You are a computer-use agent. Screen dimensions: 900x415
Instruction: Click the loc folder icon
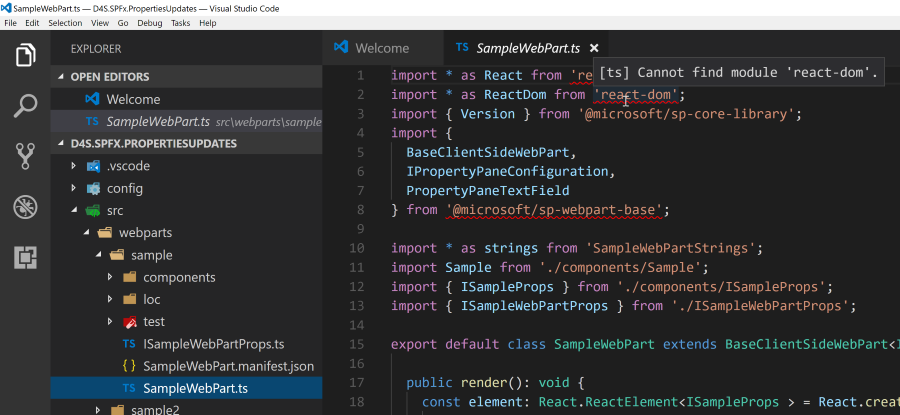point(130,300)
